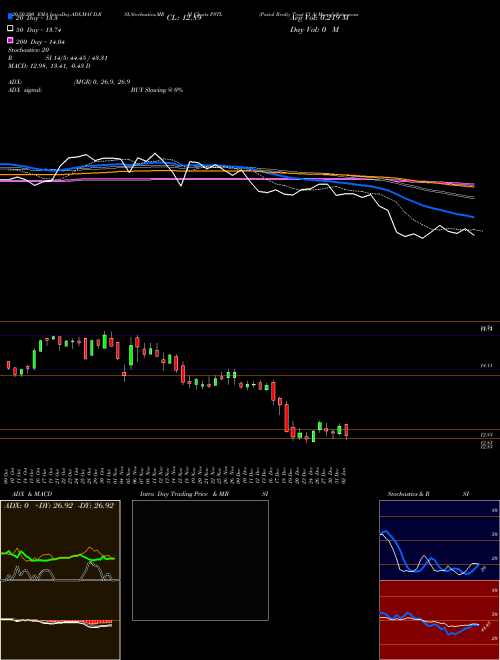Click the 'BUY Slowing @ 0%' signal text
Image resolution: width=500 pixels, height=660 pixels.
pos(157,90)
